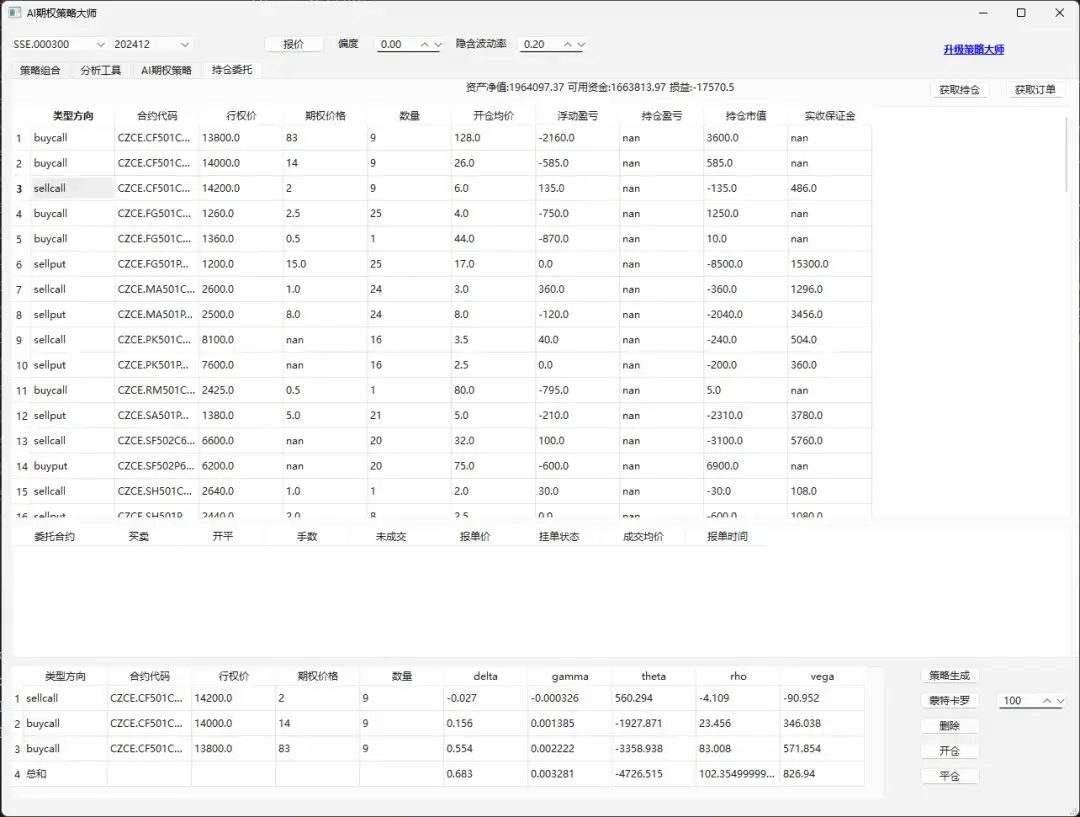Image resolution: width=1080 pixels, height=817 pixels.
Task: Click the margin value 15300.0 cell
Action: point(829,264)
